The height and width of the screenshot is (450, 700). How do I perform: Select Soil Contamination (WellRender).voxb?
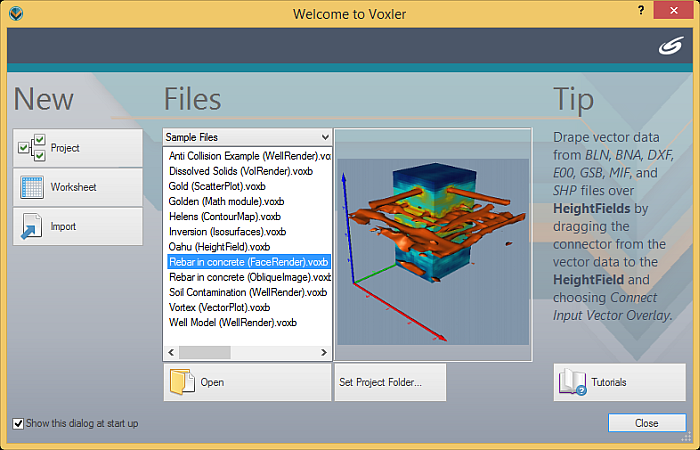pos(248,292)
